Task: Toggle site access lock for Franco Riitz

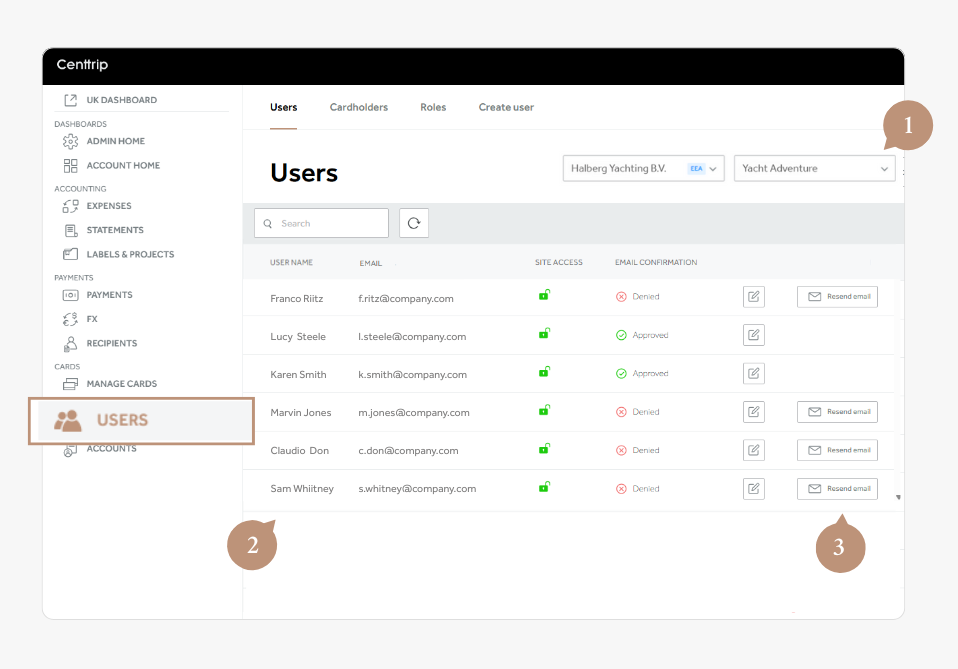Action: click(544, 295)
